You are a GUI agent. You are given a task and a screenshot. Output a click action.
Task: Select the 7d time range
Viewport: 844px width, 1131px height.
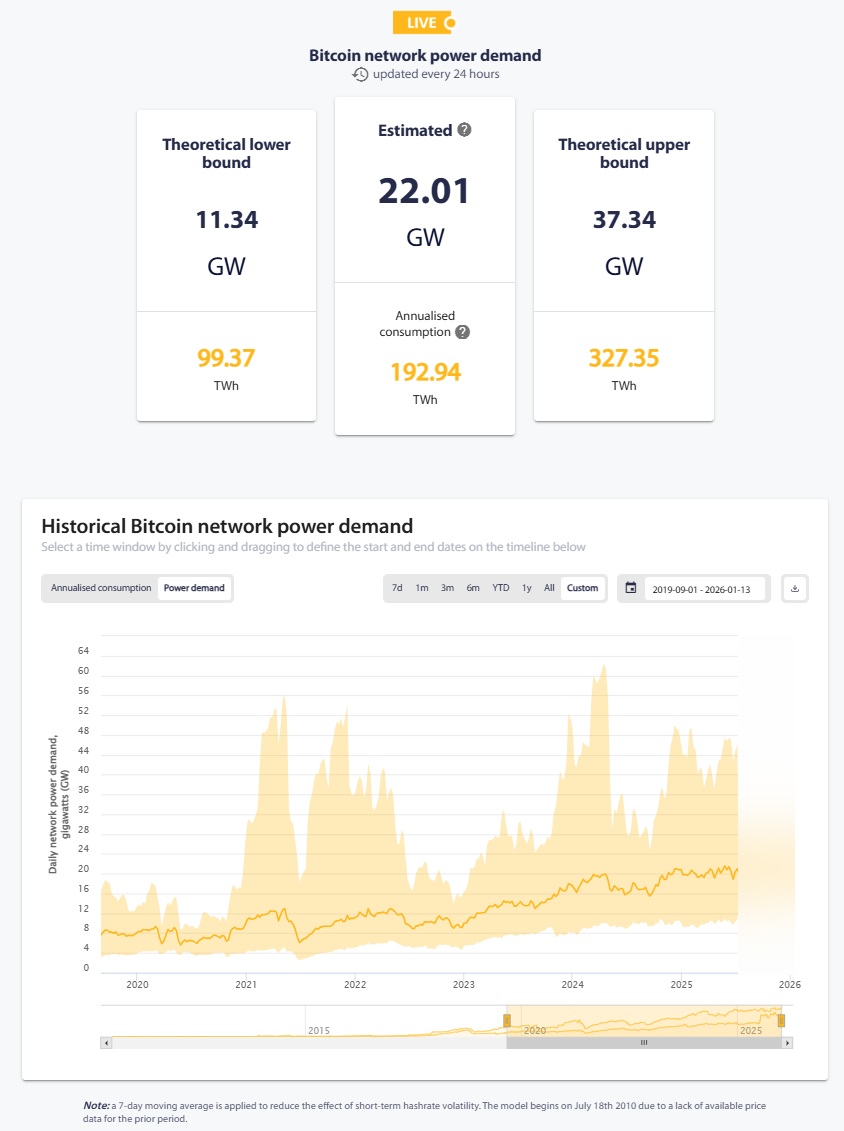(x=397, y=588)
